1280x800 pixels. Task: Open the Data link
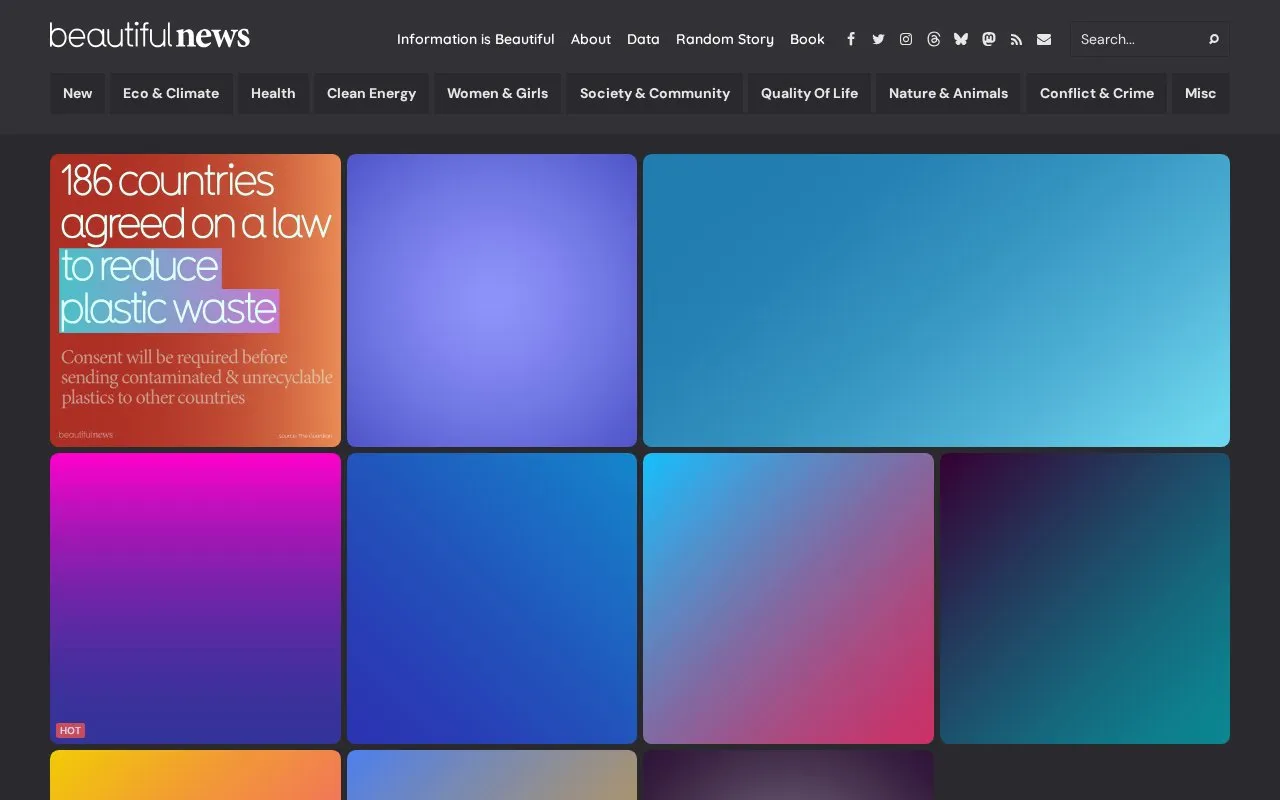click(x=643, y=39)
